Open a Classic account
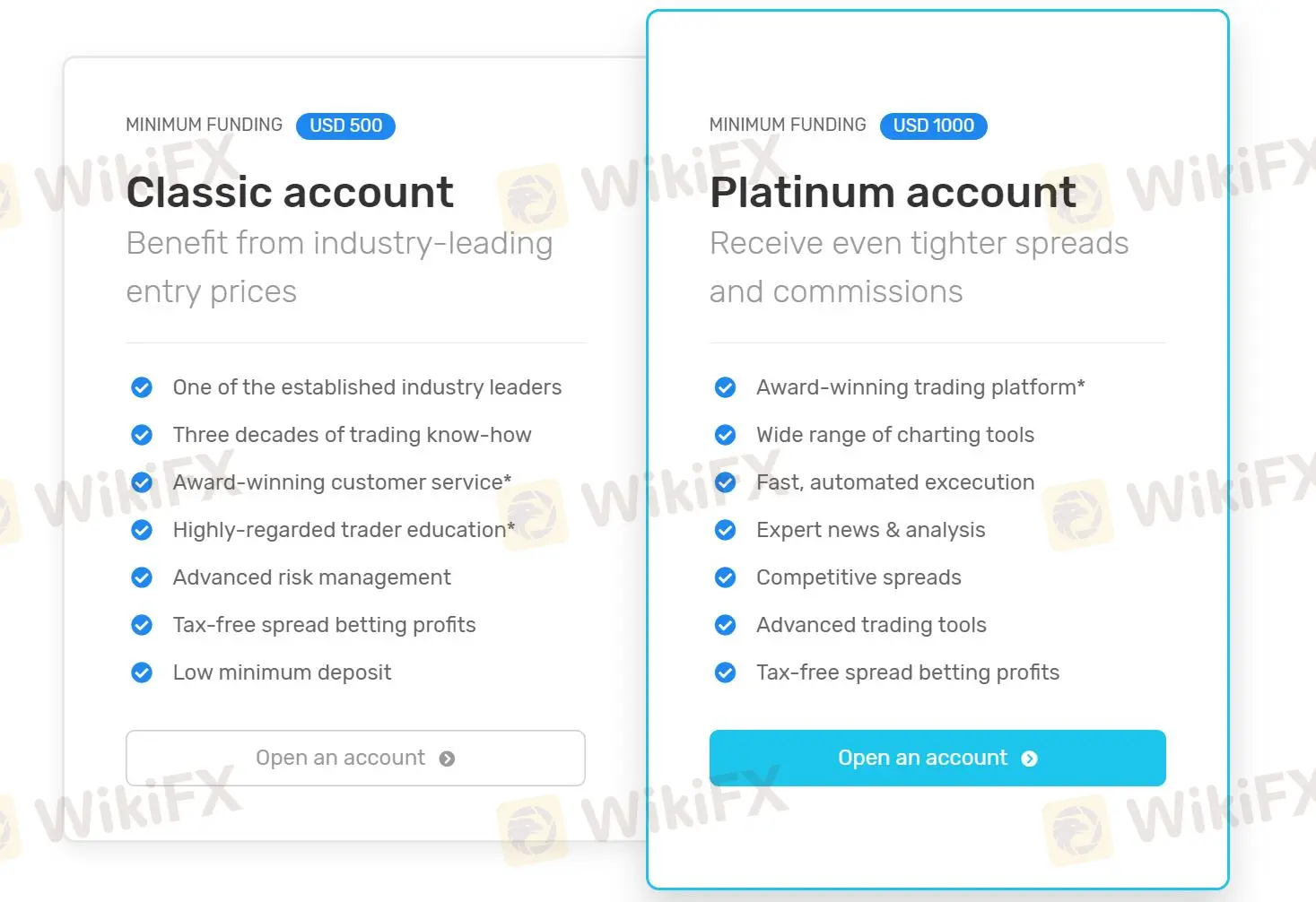 tap(355, 759)
